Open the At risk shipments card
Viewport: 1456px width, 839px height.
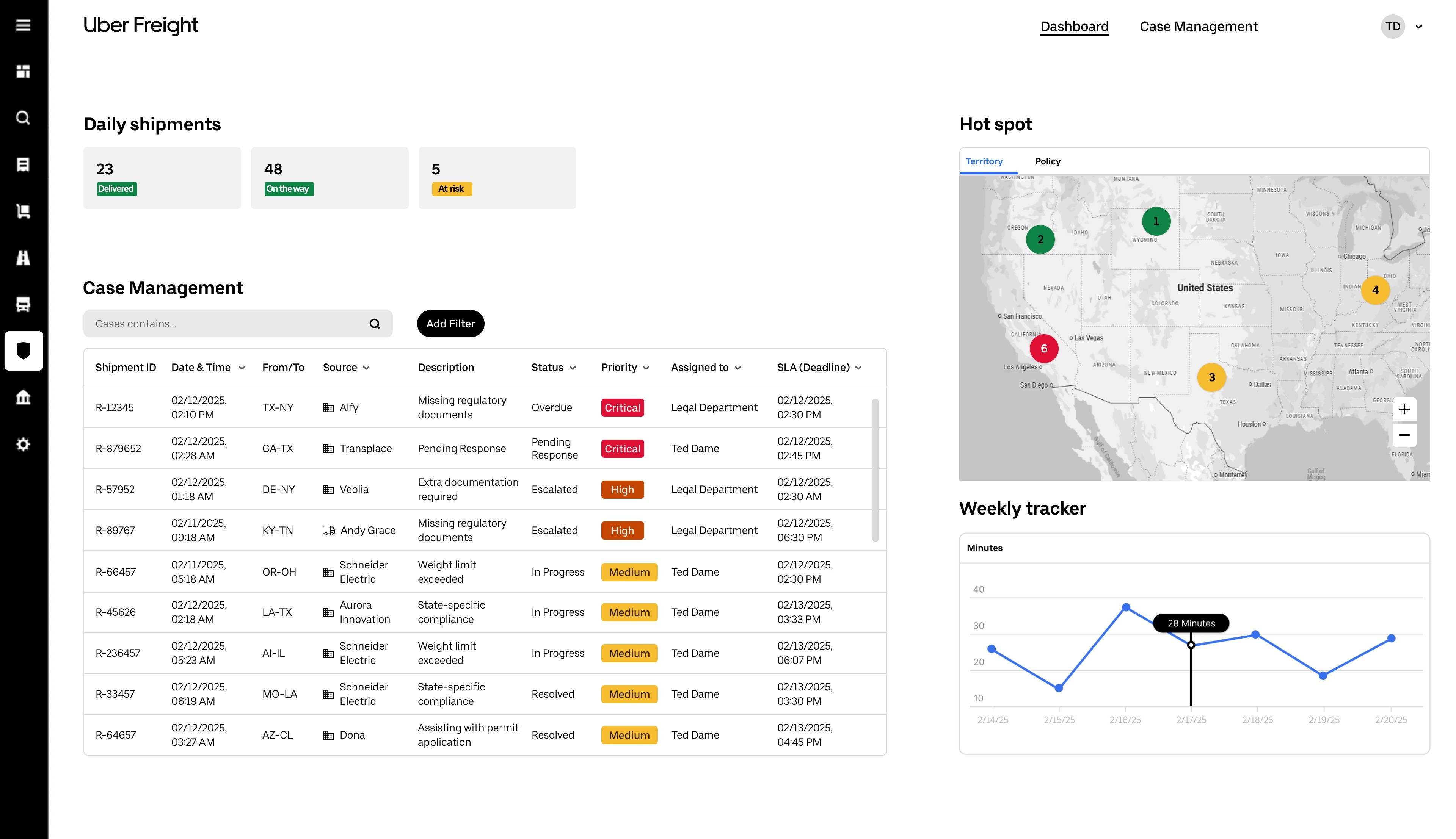[x=497, y=178]
